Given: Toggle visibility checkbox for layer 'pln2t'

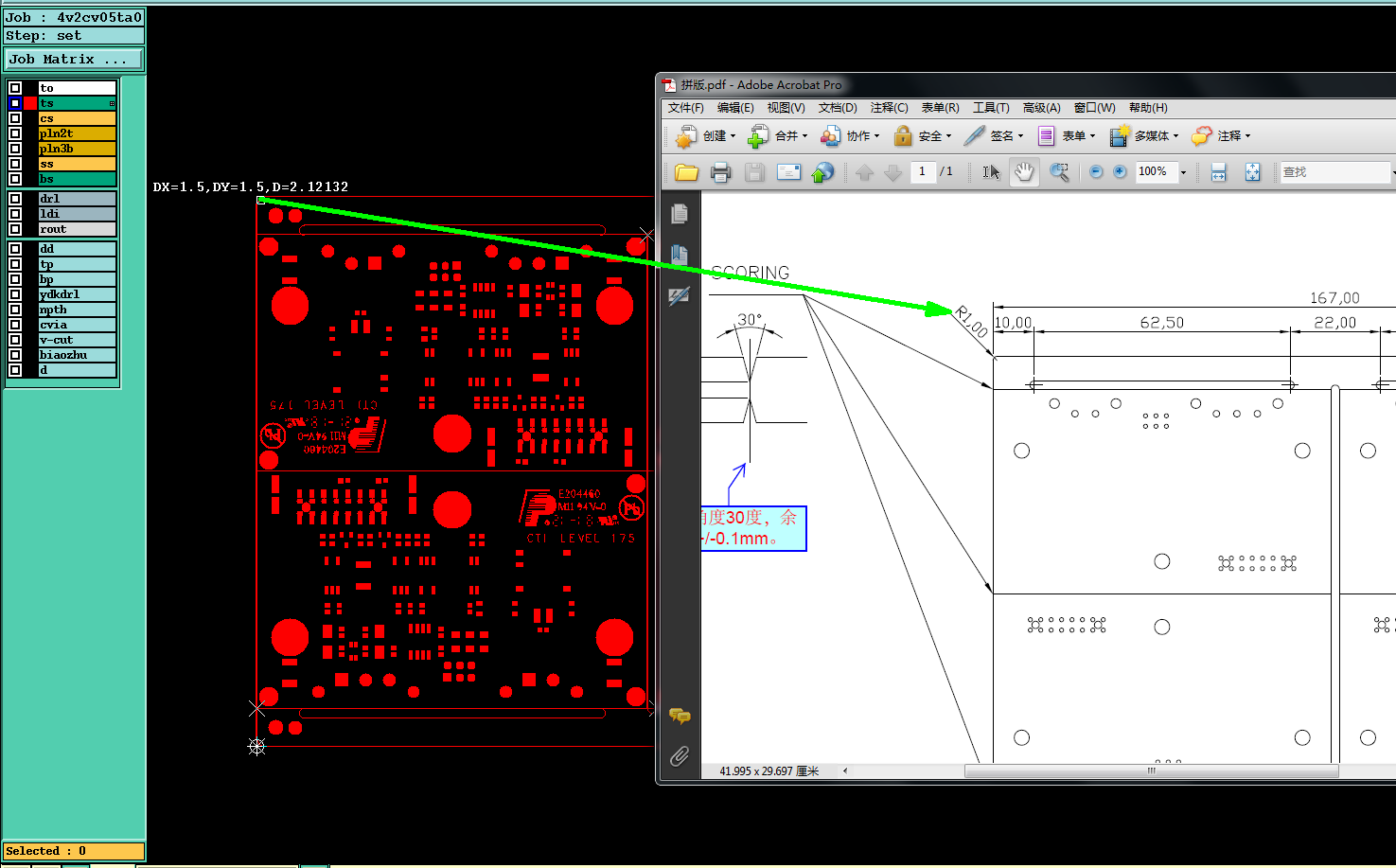Looking at the screenshot, I should point(15,133).
